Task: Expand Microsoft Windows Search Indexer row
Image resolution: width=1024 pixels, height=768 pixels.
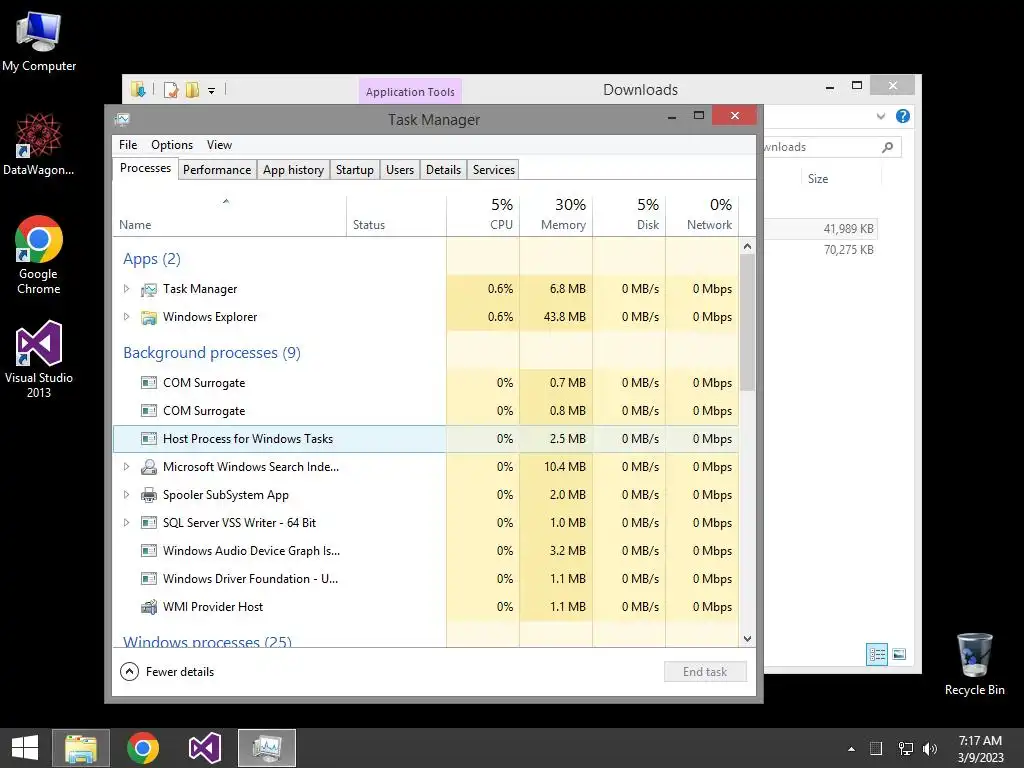Action: pyautogui.click(x=127, y=466)
